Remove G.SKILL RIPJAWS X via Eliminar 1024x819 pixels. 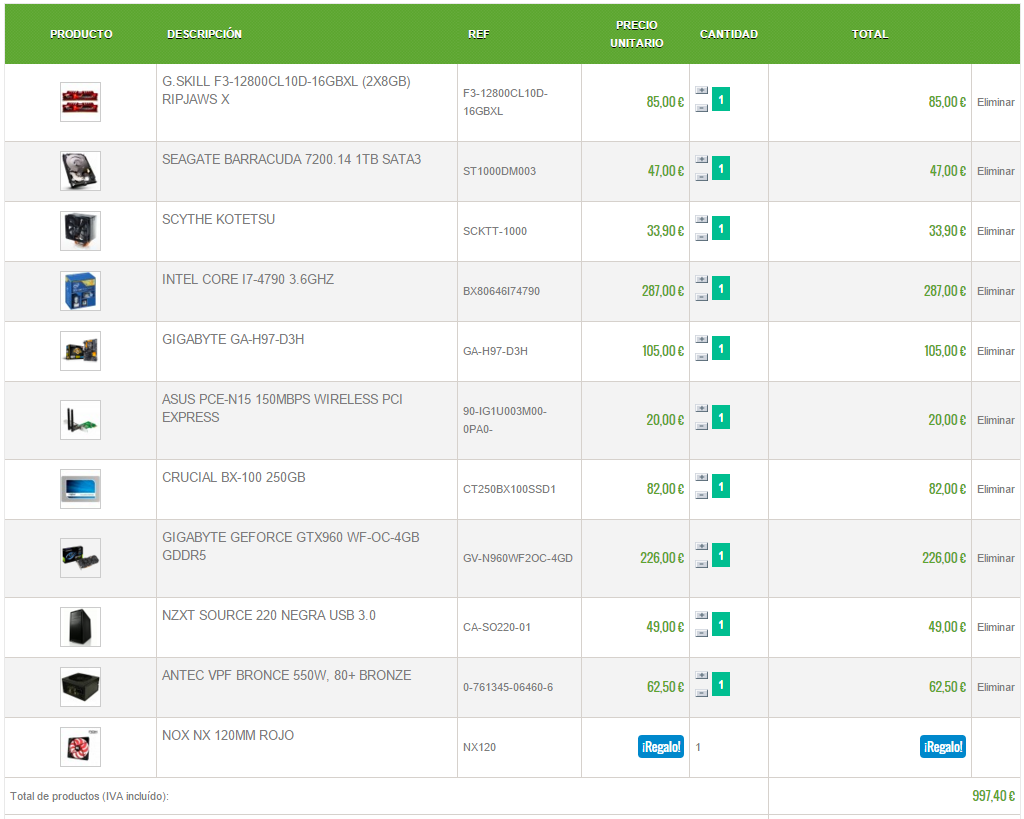coord(995,102)
